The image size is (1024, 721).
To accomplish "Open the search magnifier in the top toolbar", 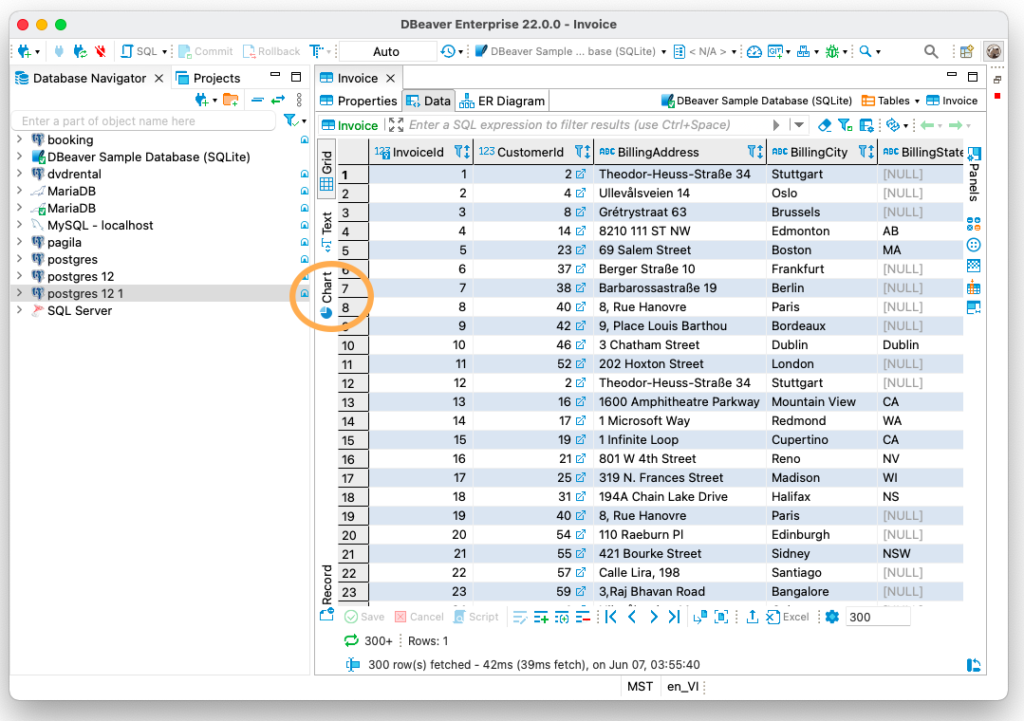I will click(931, 51).
